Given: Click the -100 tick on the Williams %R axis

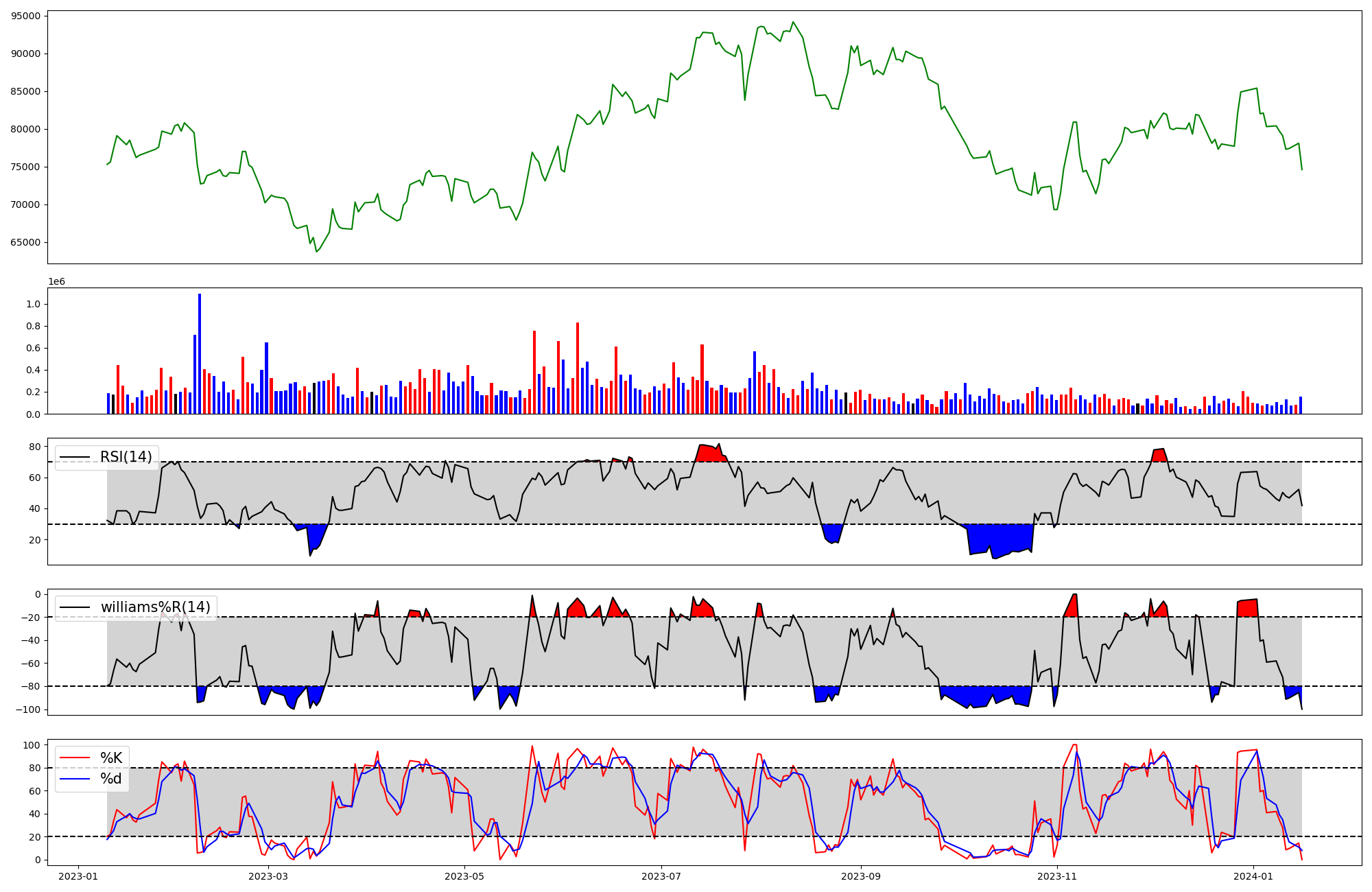Looking at the screenshot, I should 27,709.
